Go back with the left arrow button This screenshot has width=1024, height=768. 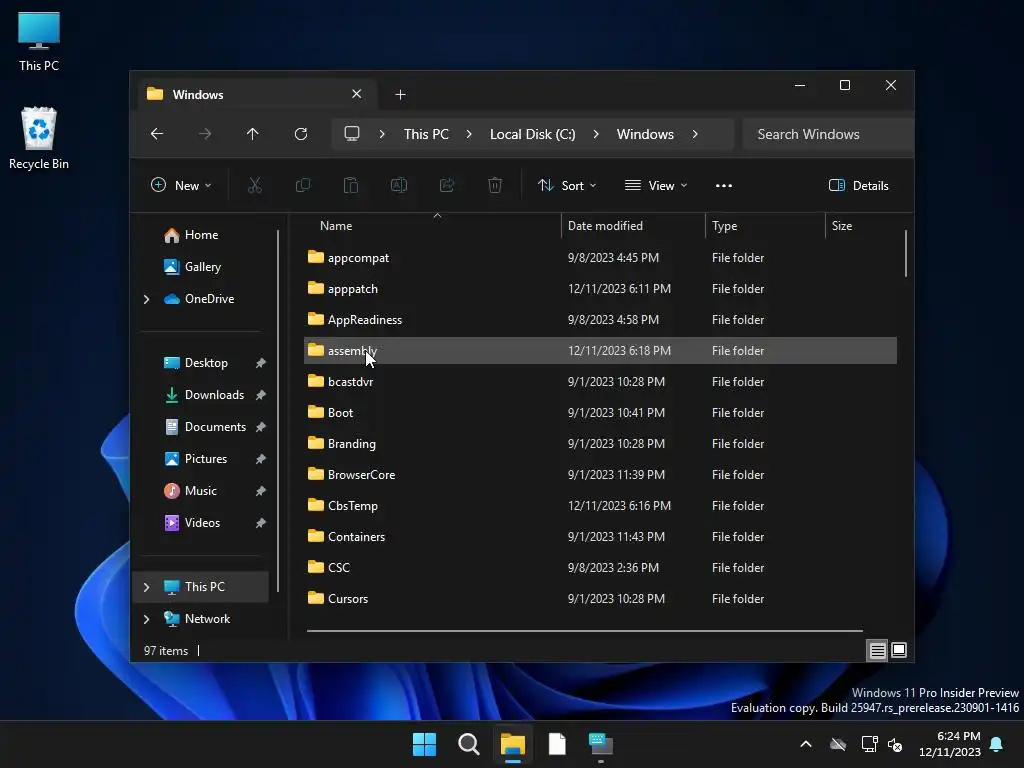tap(157, 134)
